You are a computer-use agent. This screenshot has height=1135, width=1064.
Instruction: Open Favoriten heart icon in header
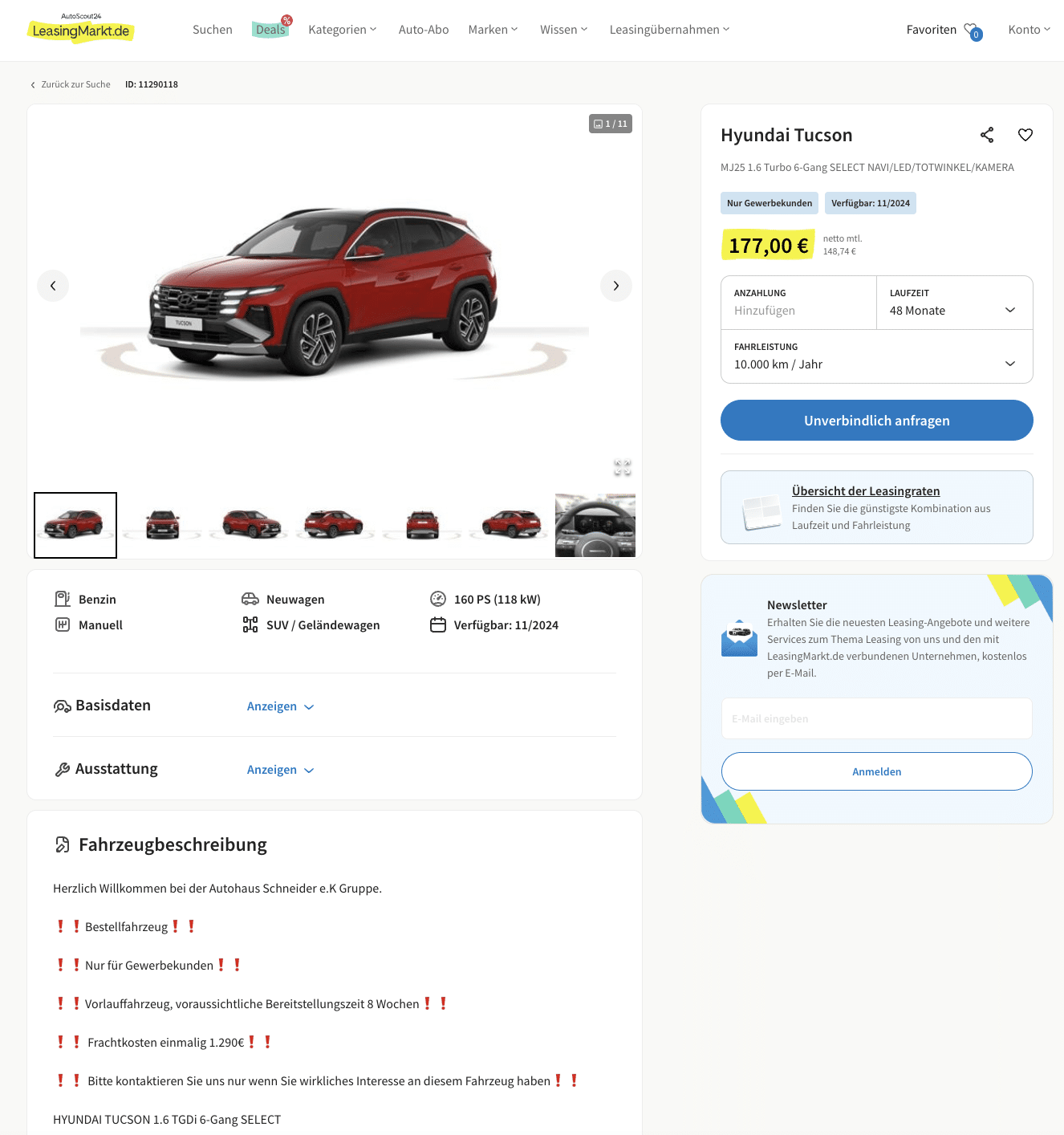[x=973, y=31]
